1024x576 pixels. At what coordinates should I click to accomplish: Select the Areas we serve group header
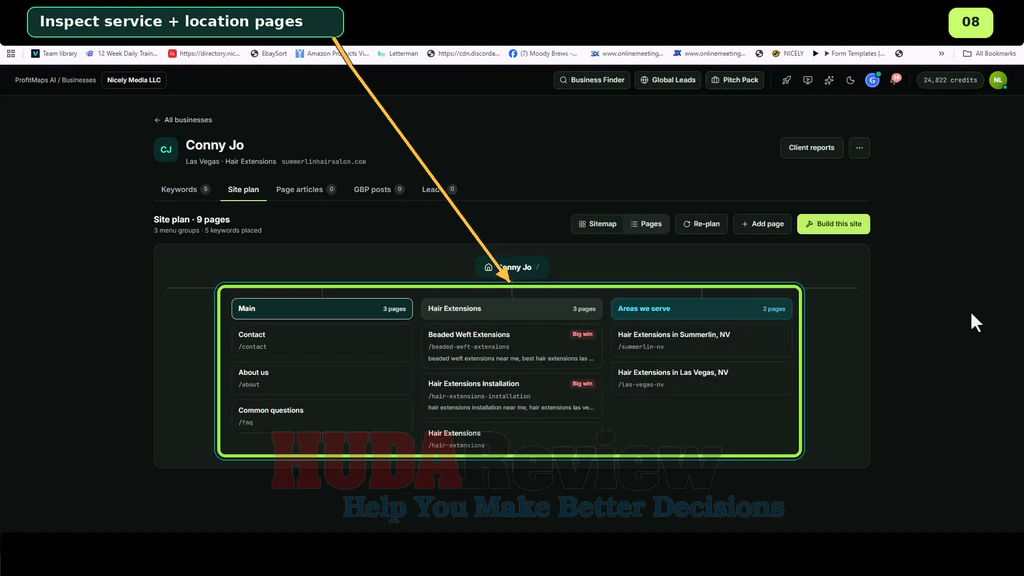pos(701,309)
